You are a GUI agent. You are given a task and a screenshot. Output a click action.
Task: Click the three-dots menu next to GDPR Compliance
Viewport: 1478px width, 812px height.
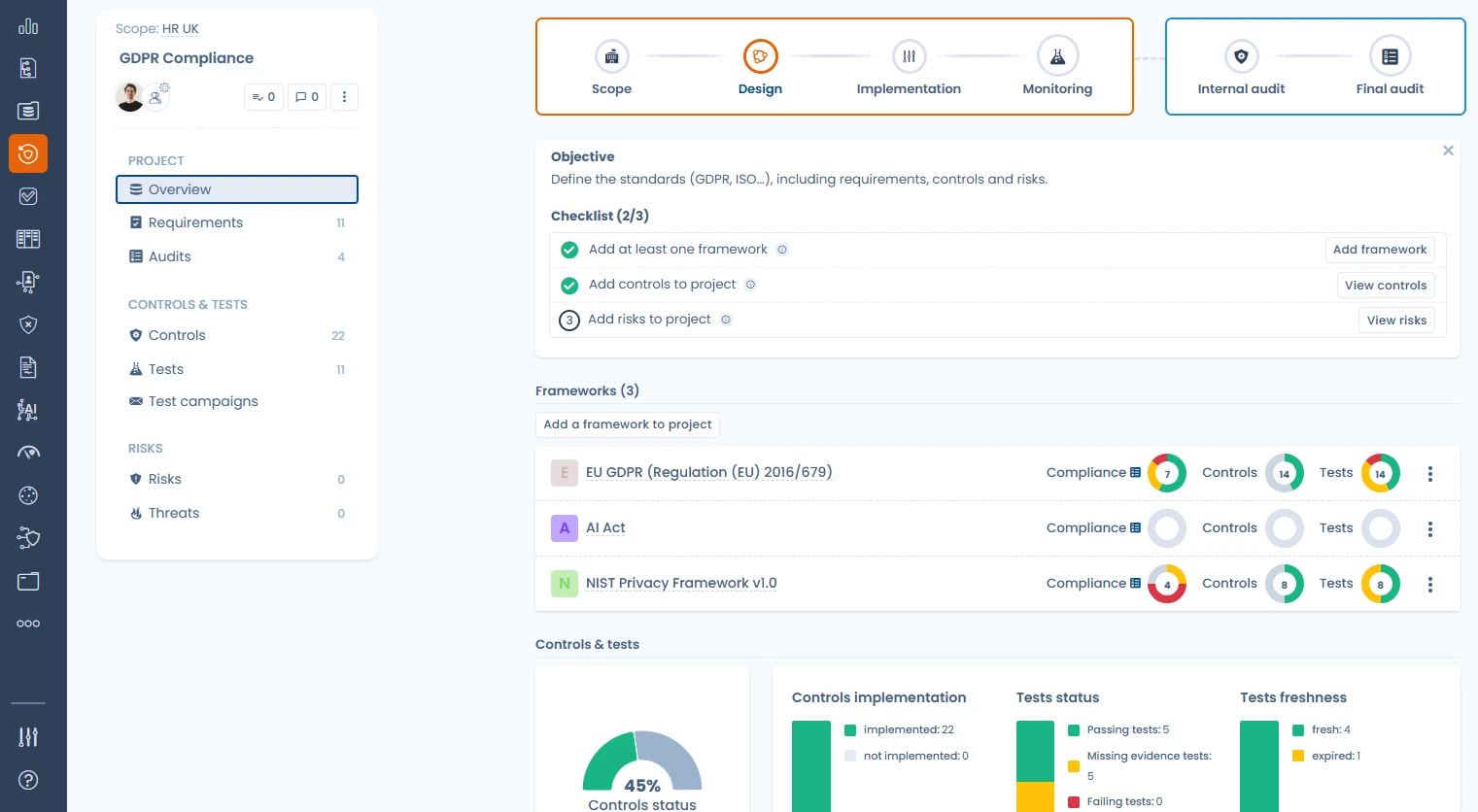(345, 97)
